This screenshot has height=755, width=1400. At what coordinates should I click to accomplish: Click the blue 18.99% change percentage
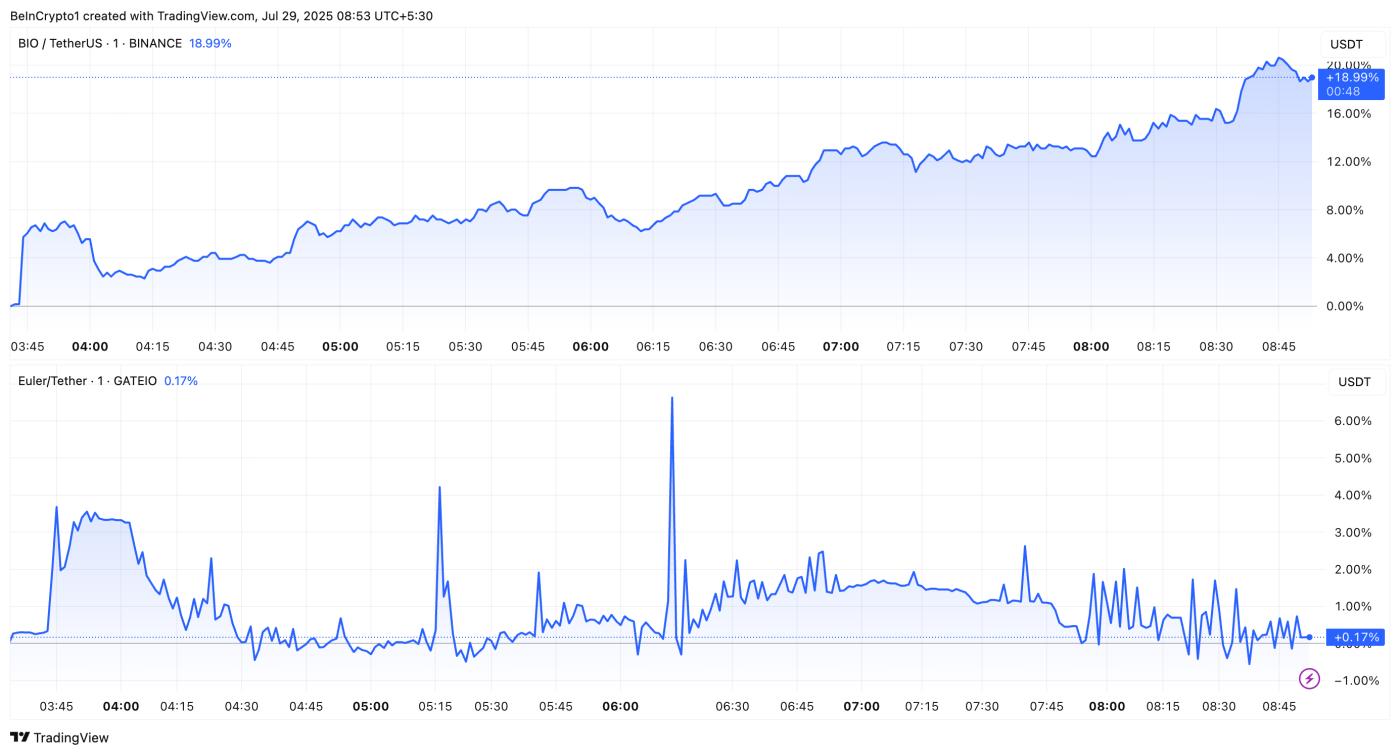point(210,43)
